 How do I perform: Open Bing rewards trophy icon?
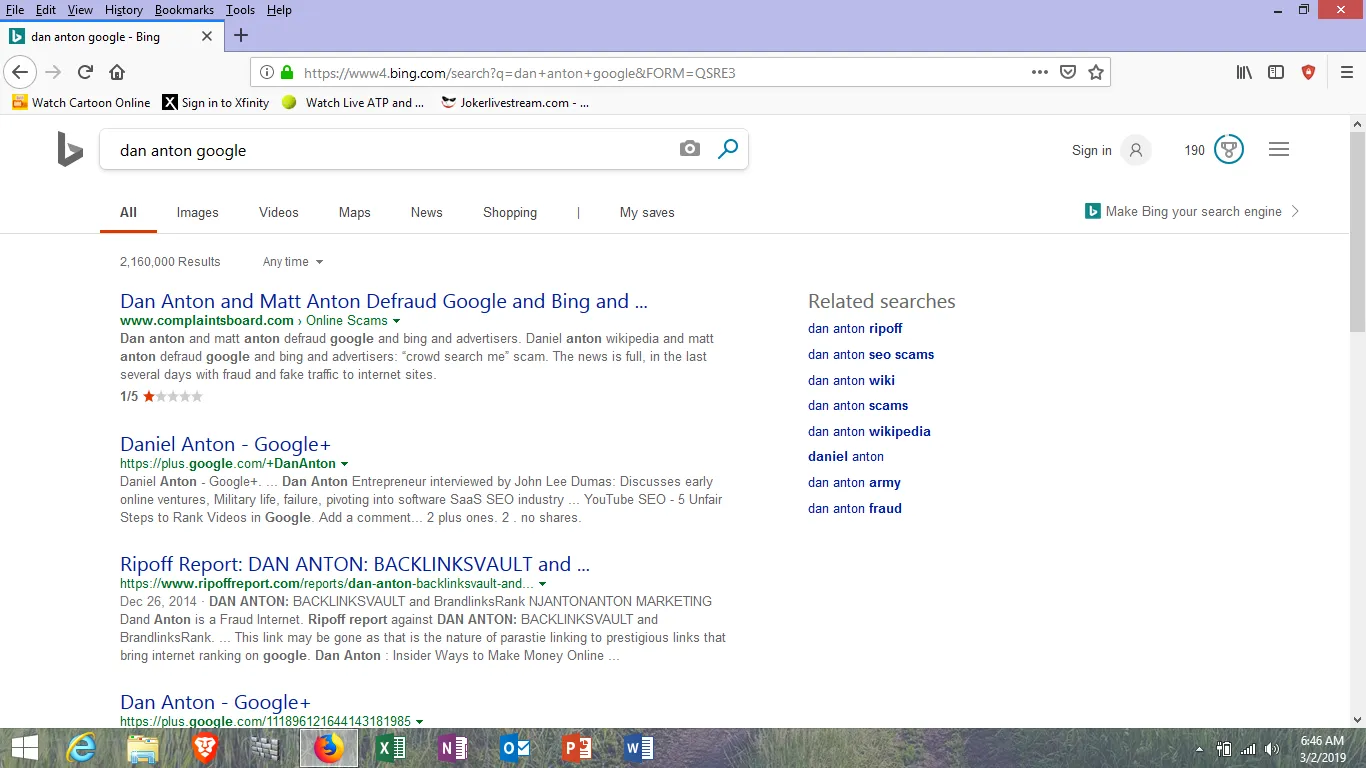pyautogui.click(x=1229, y=150)
